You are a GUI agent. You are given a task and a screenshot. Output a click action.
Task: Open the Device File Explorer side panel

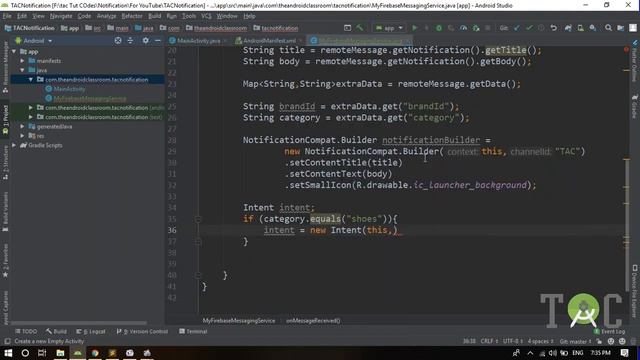(x=634, y=290)
